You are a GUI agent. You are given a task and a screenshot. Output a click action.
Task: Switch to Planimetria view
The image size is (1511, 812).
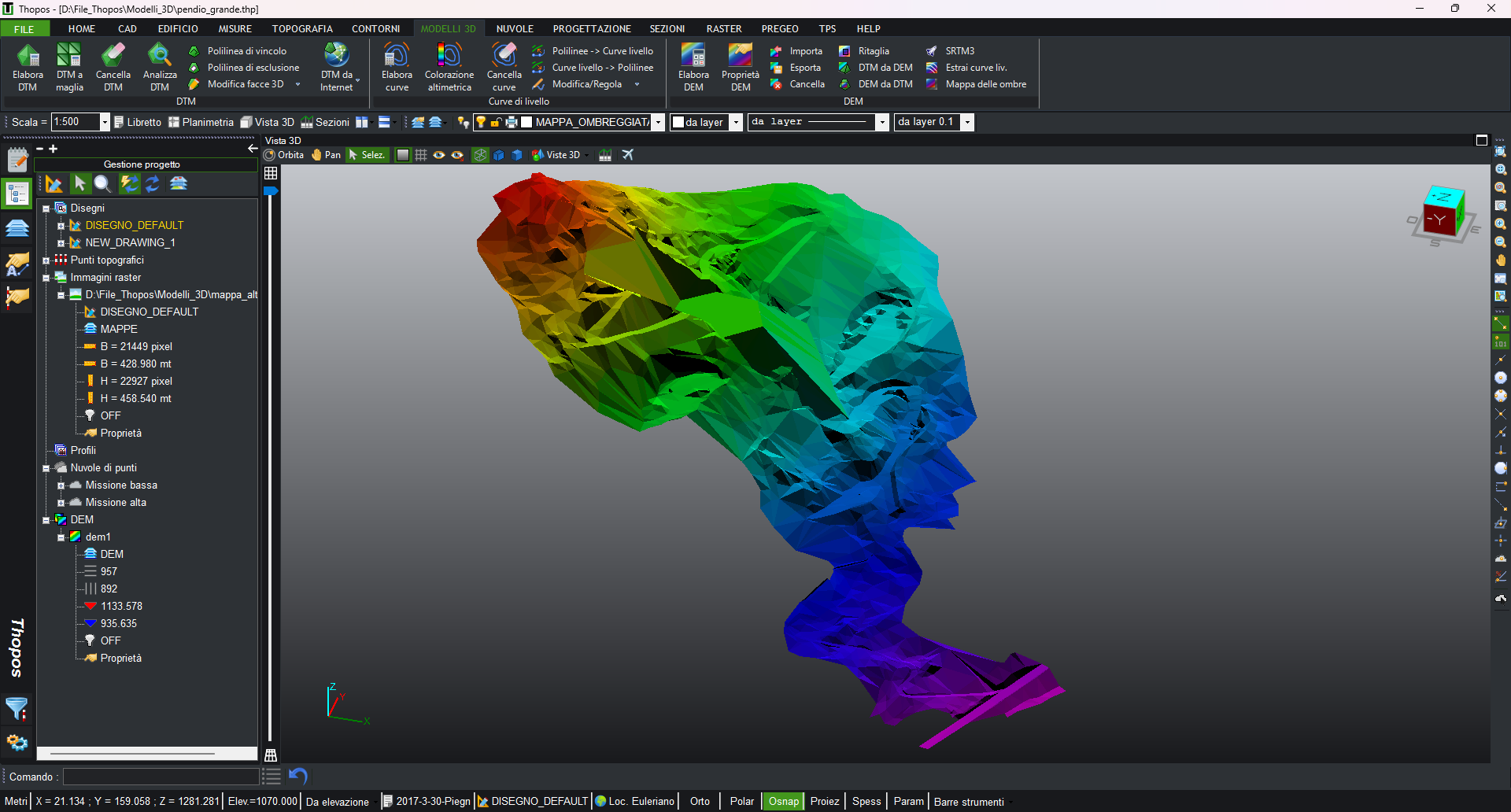coord(201,122)
